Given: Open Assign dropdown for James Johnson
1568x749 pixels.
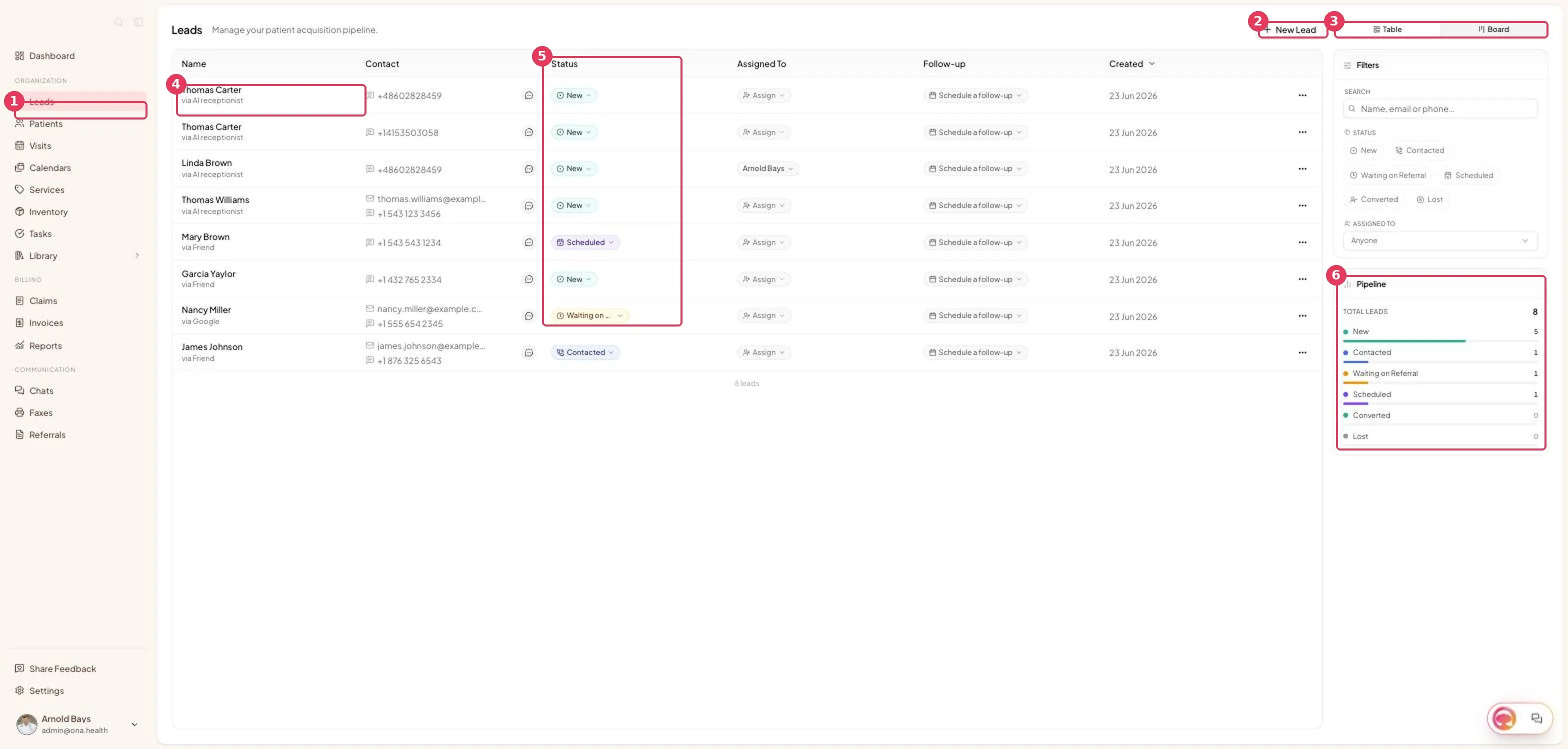Looking at the screenshot, I should pos(763,352).
